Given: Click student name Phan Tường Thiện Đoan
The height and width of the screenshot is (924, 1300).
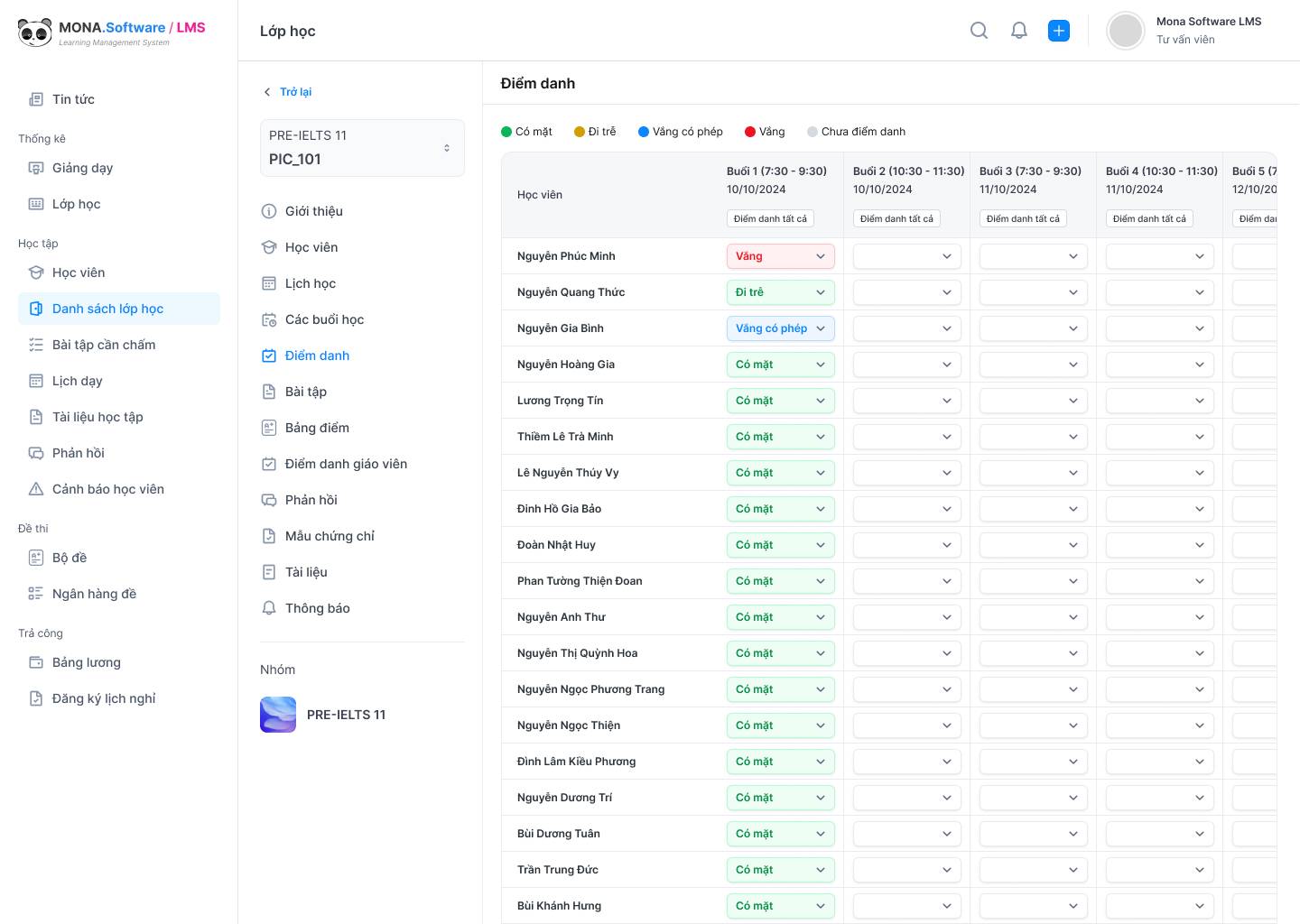Looking at the screenshot, I should [x=580, y=581].
